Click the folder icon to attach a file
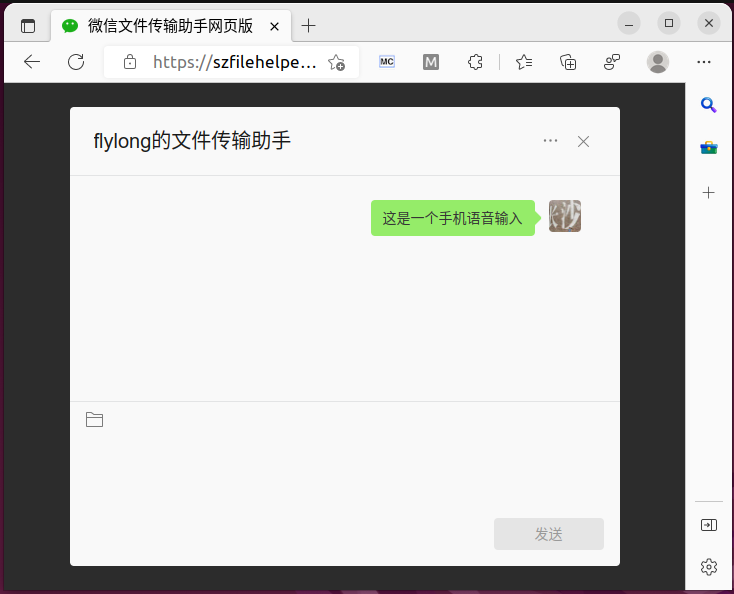This screenshot has height=594, width=734. click(95, 420)
